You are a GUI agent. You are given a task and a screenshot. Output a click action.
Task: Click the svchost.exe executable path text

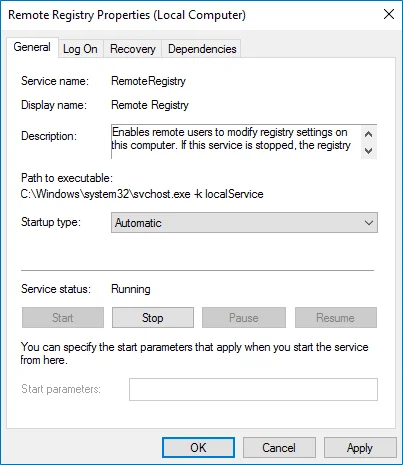[142, 194]
